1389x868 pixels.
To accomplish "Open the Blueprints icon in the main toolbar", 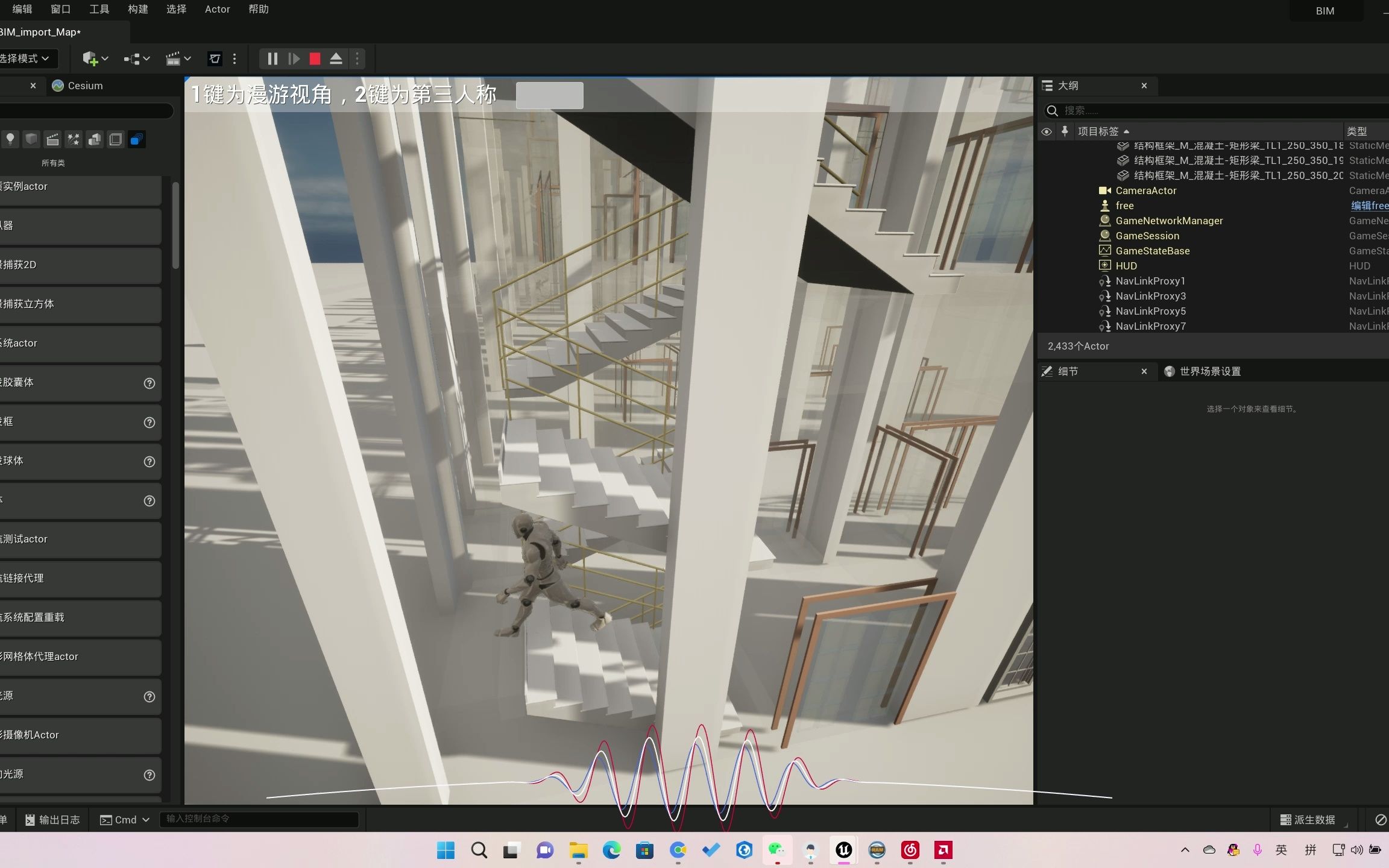I will tap(131, 58).
